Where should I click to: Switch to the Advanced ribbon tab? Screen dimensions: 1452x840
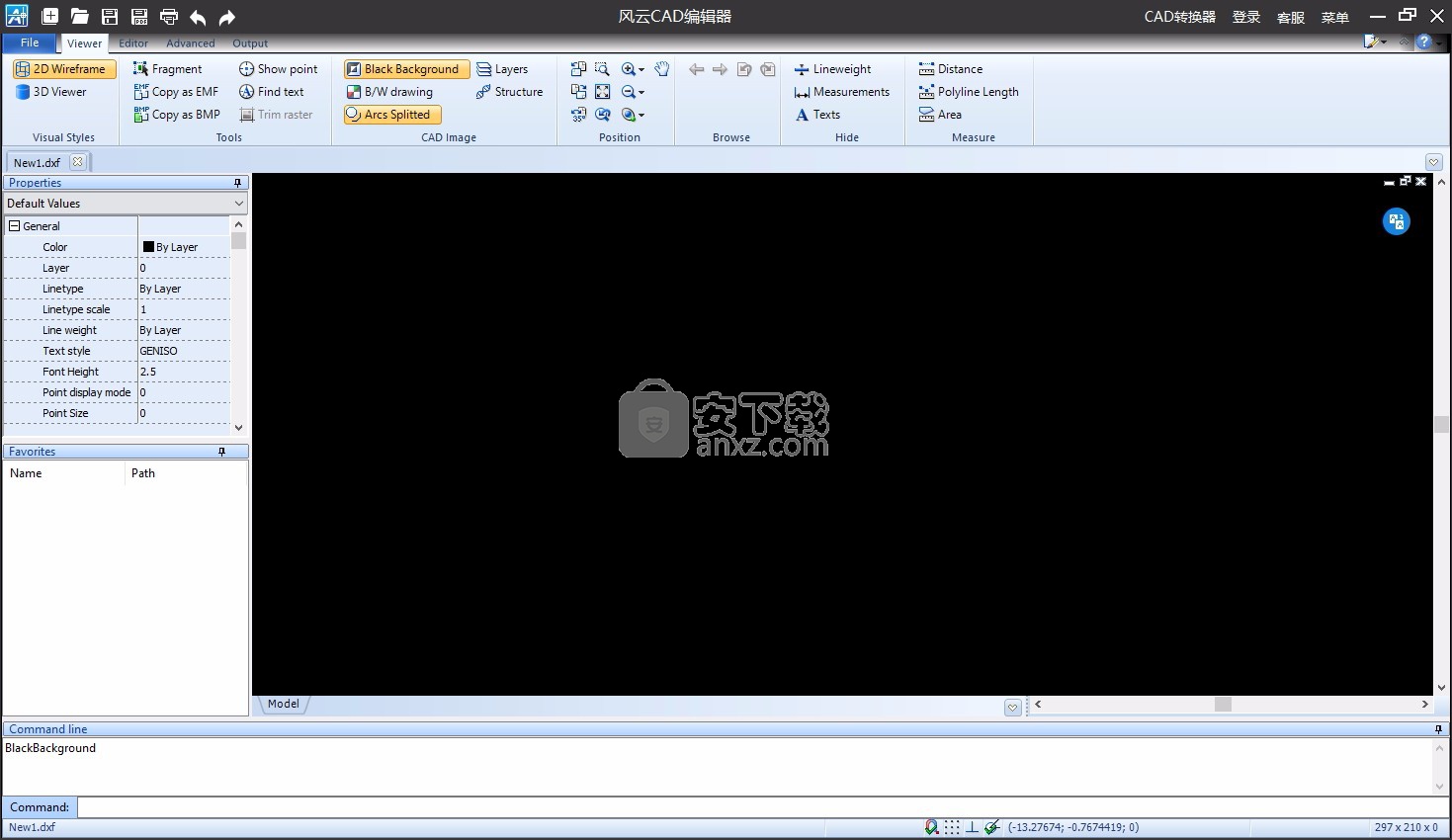click(191, 43)
